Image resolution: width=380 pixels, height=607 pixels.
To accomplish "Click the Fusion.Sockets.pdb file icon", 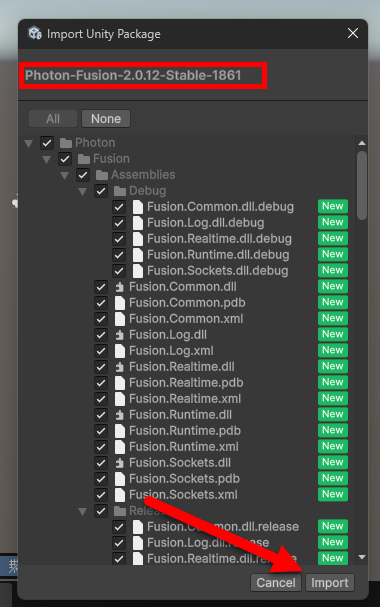I will [x=120, y=479].
